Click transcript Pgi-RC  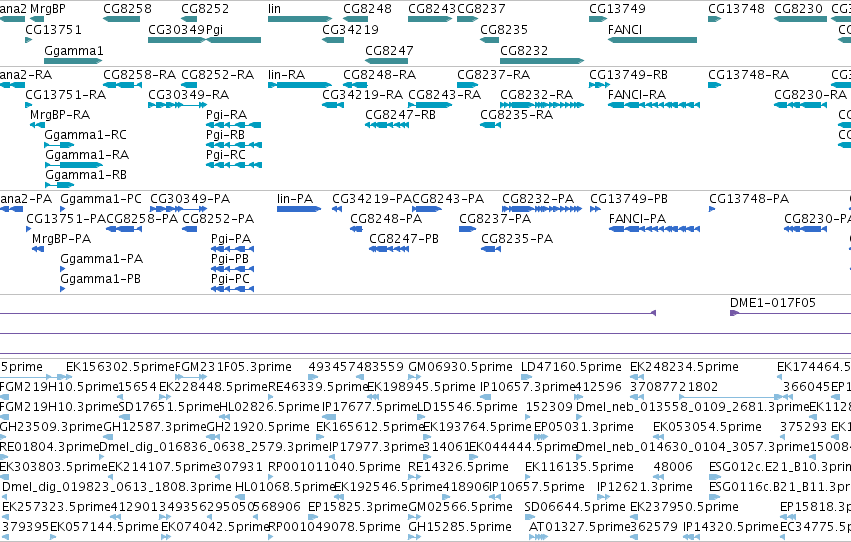234,165
